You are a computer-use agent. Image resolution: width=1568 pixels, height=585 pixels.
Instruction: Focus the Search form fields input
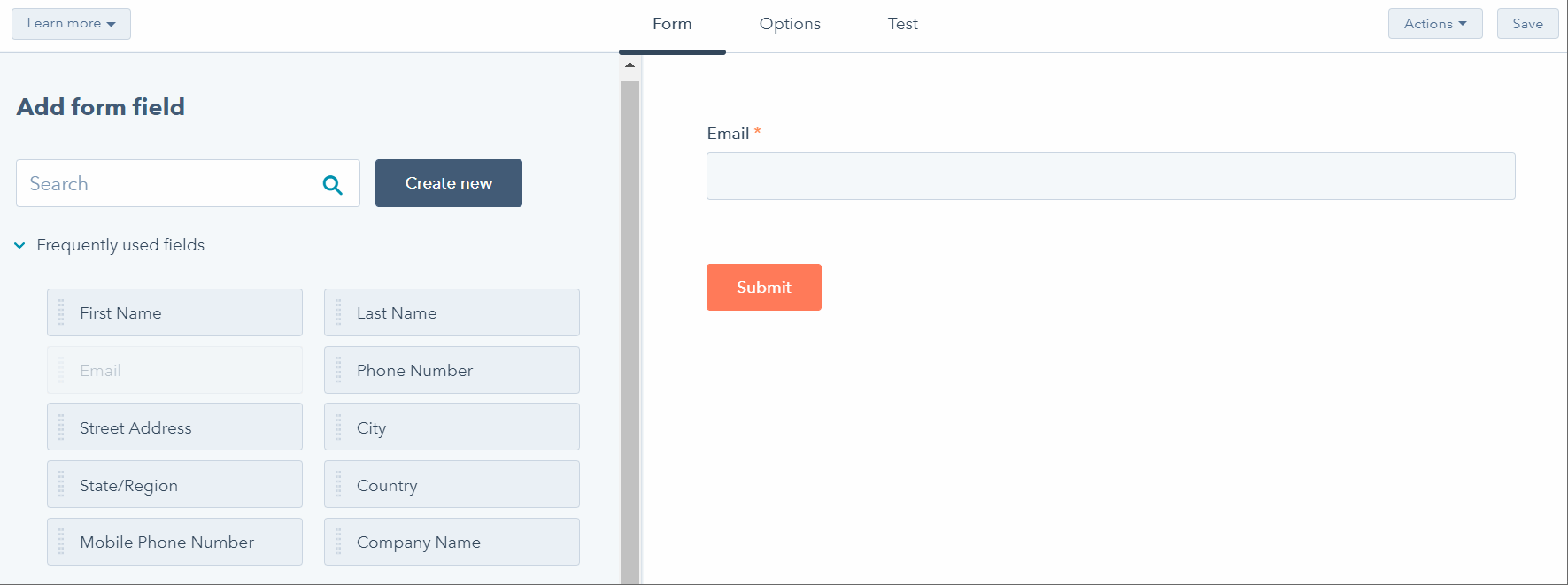168,184
